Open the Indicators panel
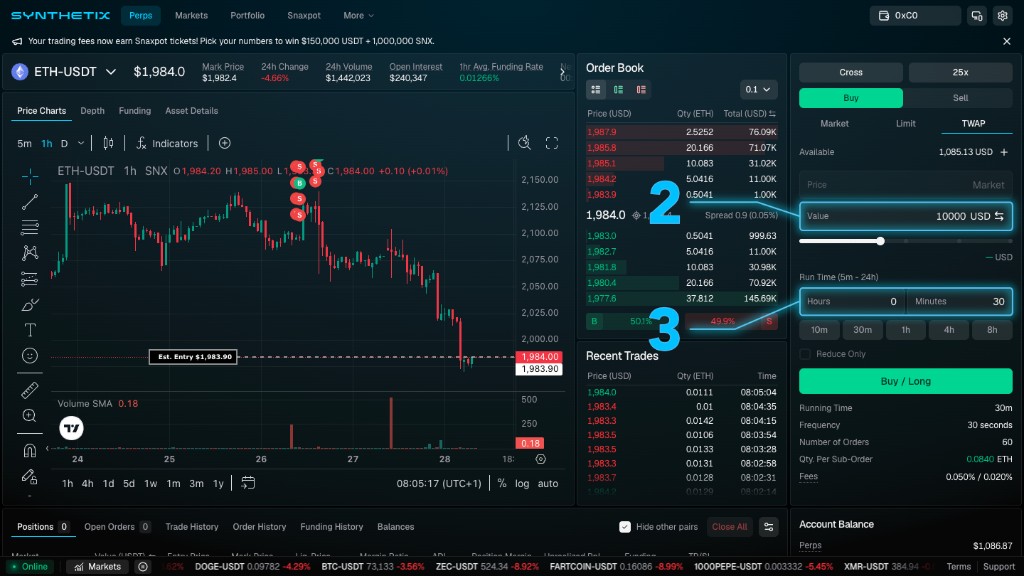 tap(167, 143)
